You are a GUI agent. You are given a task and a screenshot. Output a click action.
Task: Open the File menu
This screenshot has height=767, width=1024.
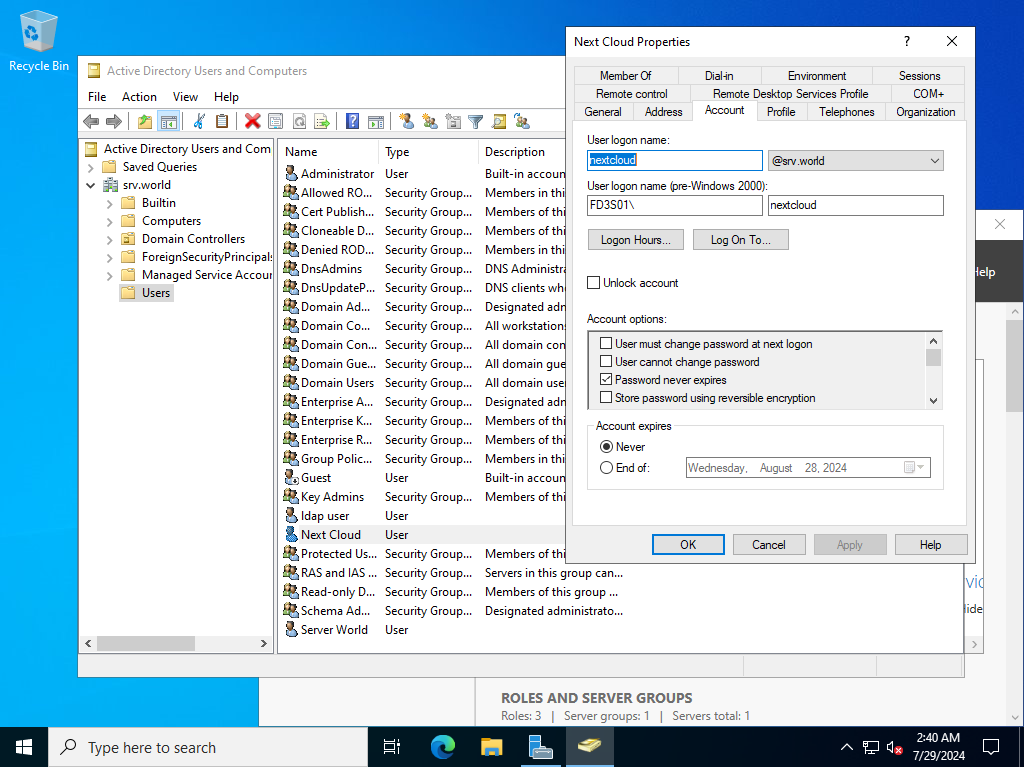97,97
